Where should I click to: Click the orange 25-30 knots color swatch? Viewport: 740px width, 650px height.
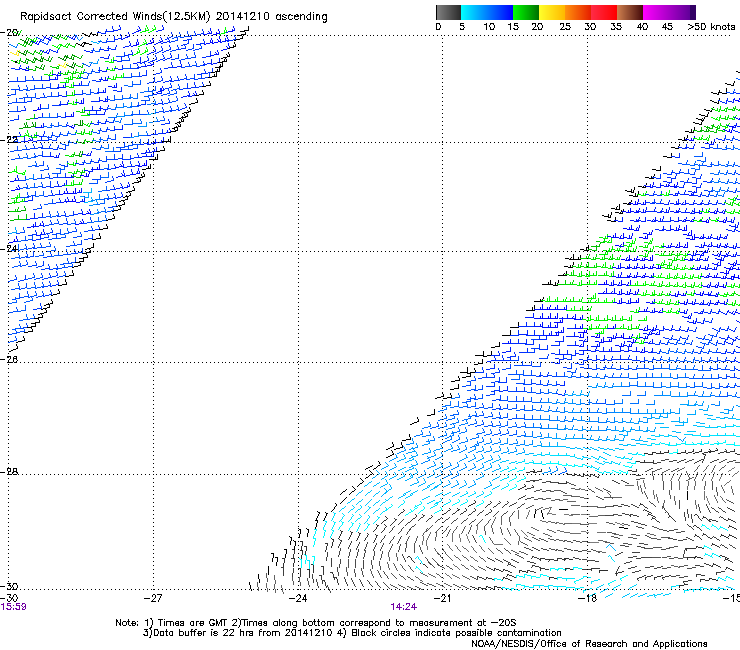(x=577, y=12)
